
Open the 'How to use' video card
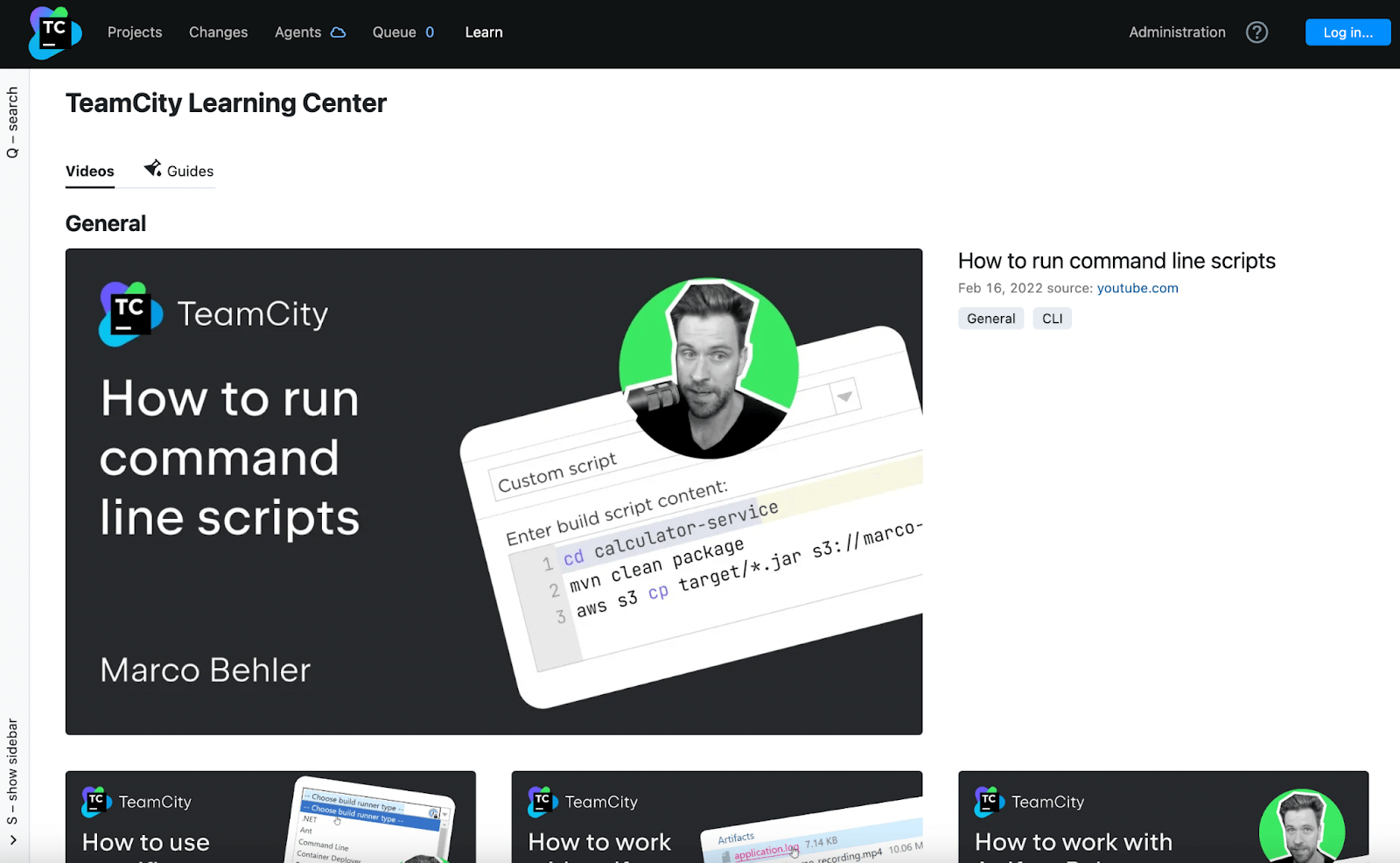click(270, 817)
